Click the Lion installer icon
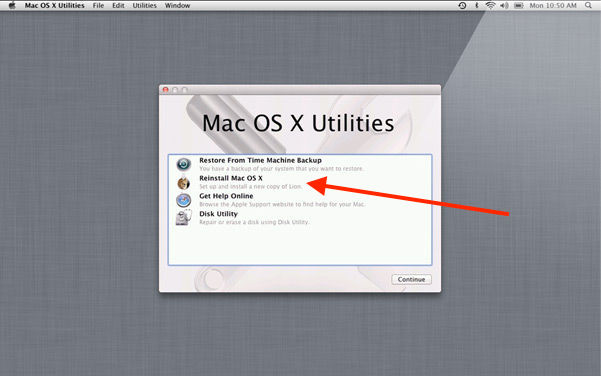Viewport: 601px width, 376px height. (184, 182)
